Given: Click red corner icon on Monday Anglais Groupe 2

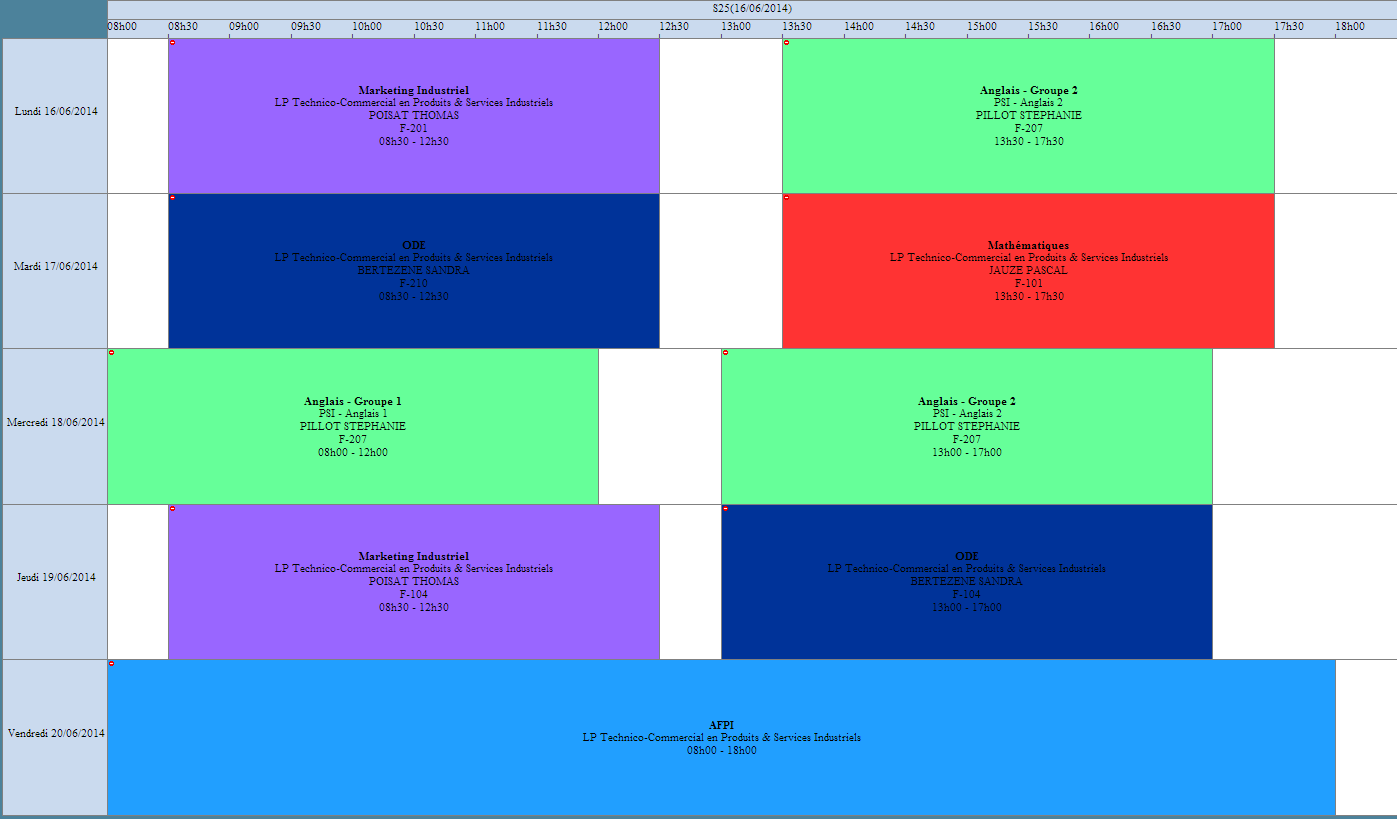Looking at the screenshot, I should coord(786,42).
